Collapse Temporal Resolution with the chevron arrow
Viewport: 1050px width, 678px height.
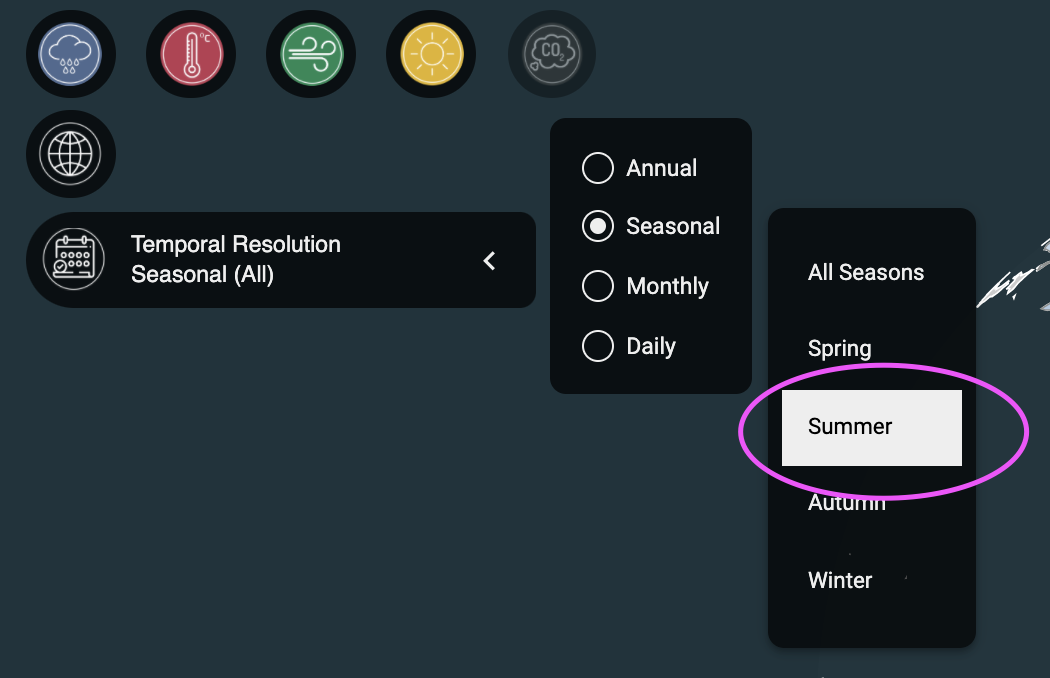coord(490,261)
